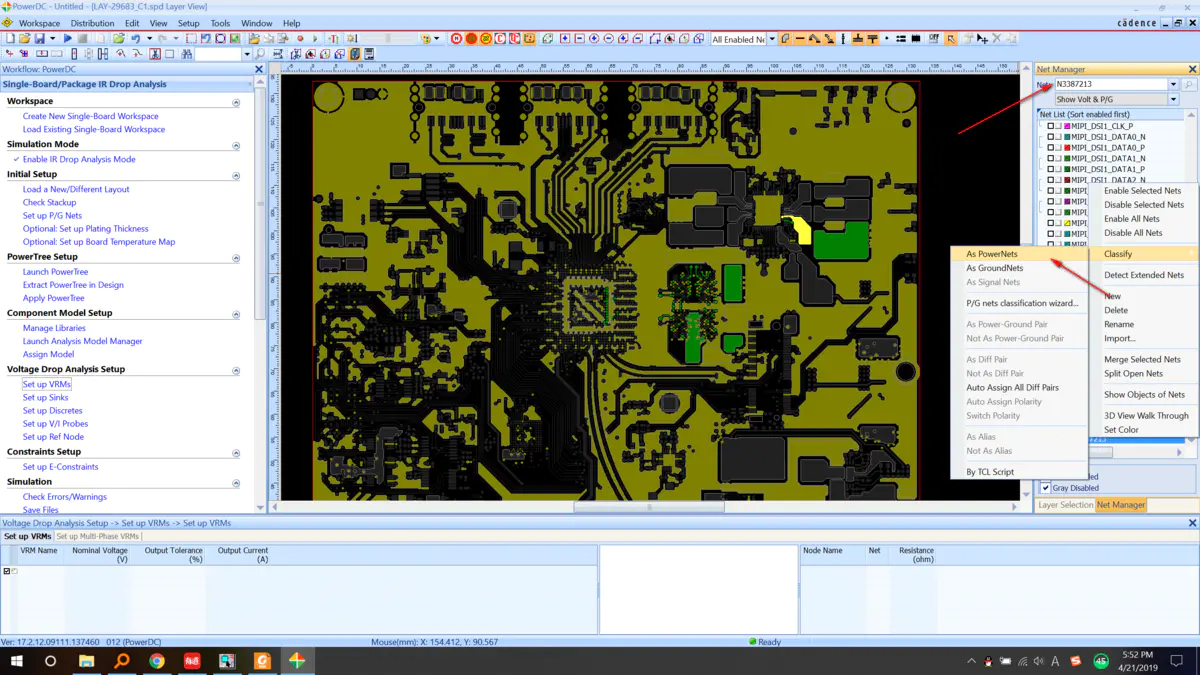Open File Explorer from taskbar
This screenshot has width=1200, height=675.
coord(86,661)
